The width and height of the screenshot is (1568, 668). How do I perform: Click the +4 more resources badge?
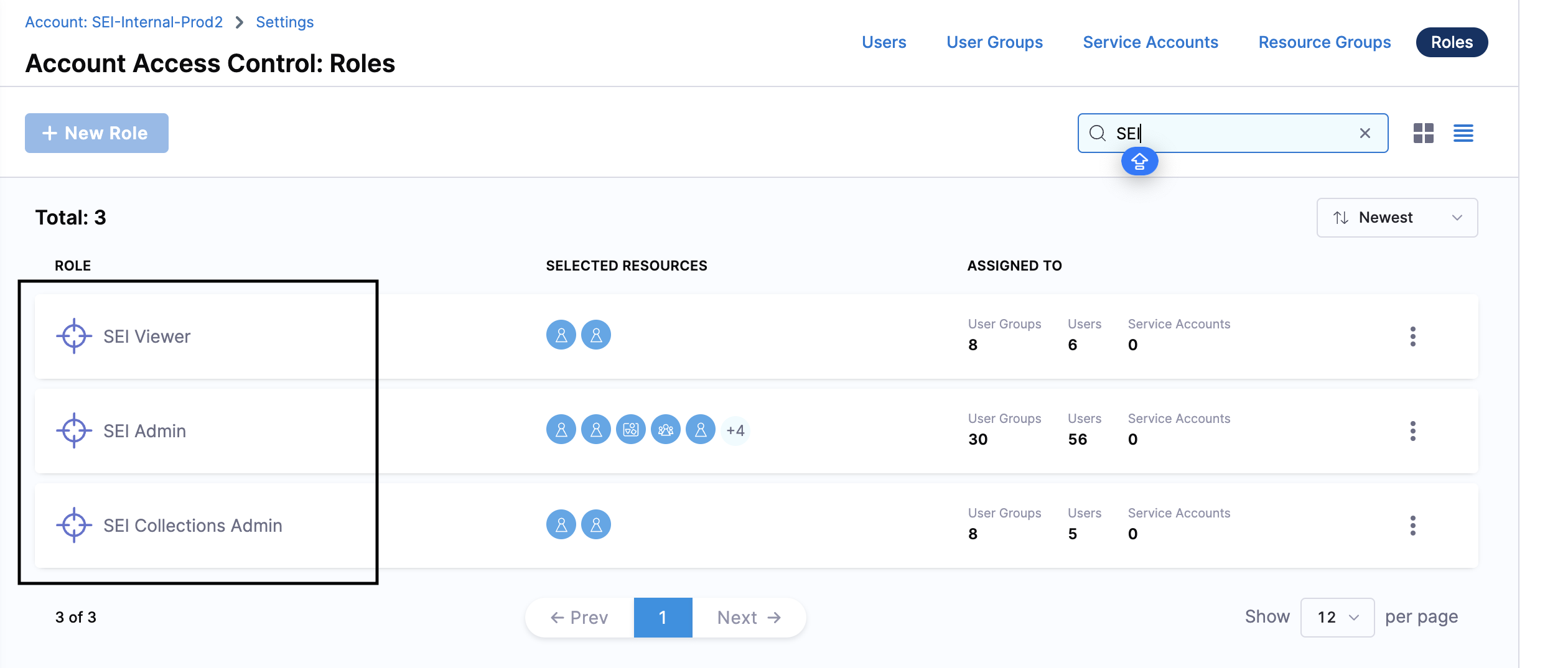tap(735, 430)
